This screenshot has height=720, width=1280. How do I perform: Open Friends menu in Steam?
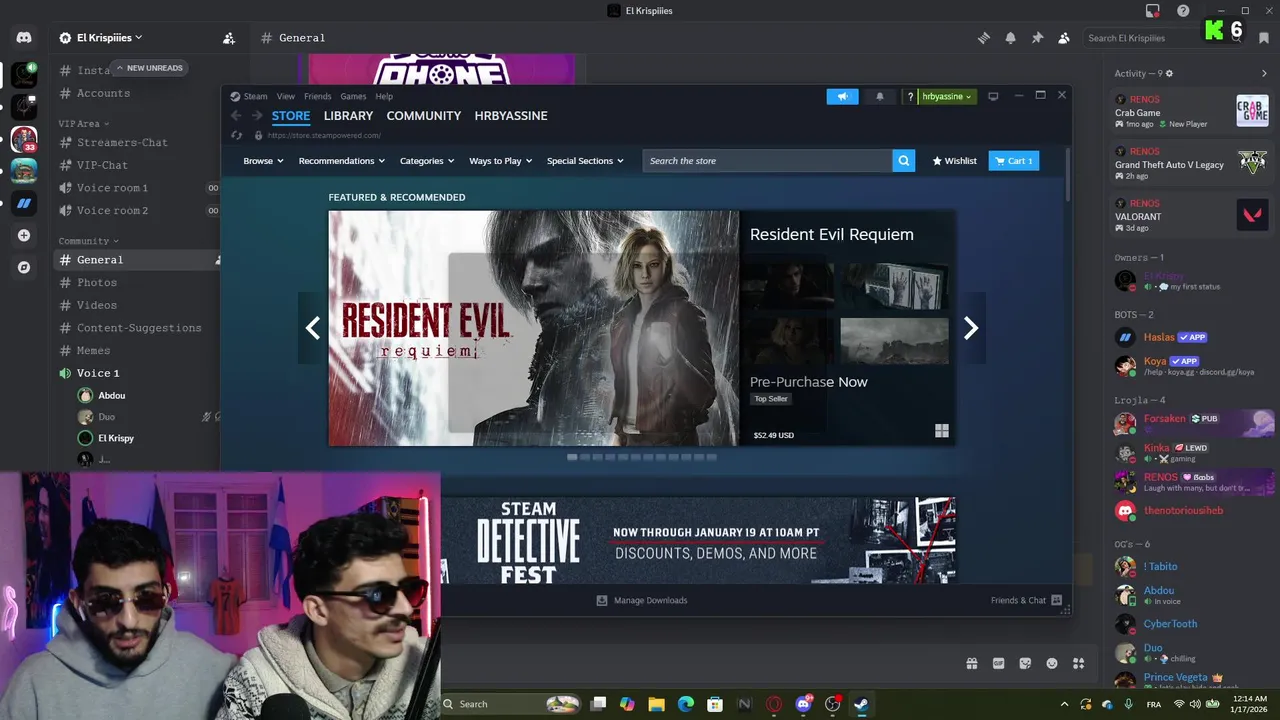(318, 96)
